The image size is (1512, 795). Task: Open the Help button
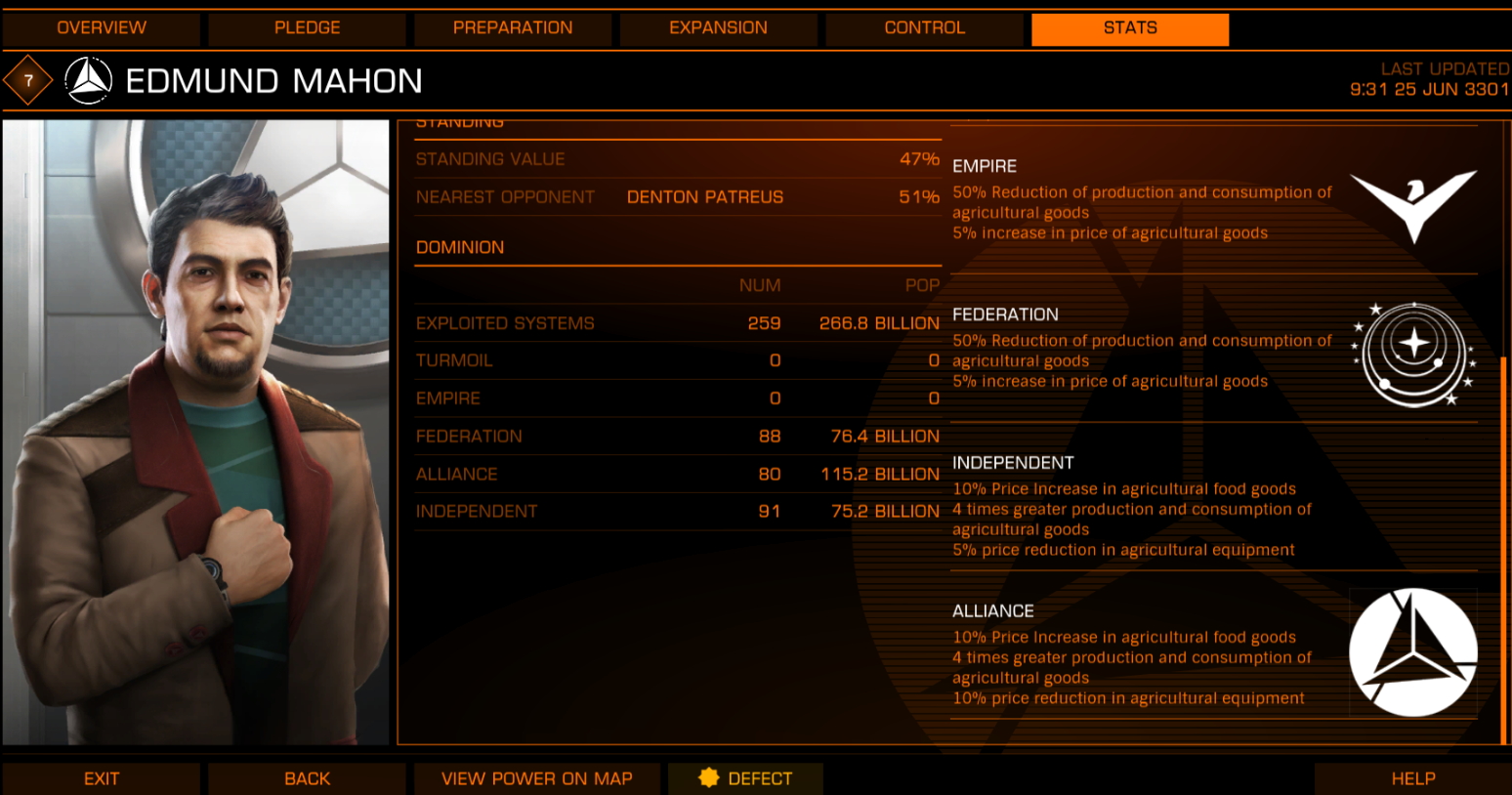point(1413,778)
